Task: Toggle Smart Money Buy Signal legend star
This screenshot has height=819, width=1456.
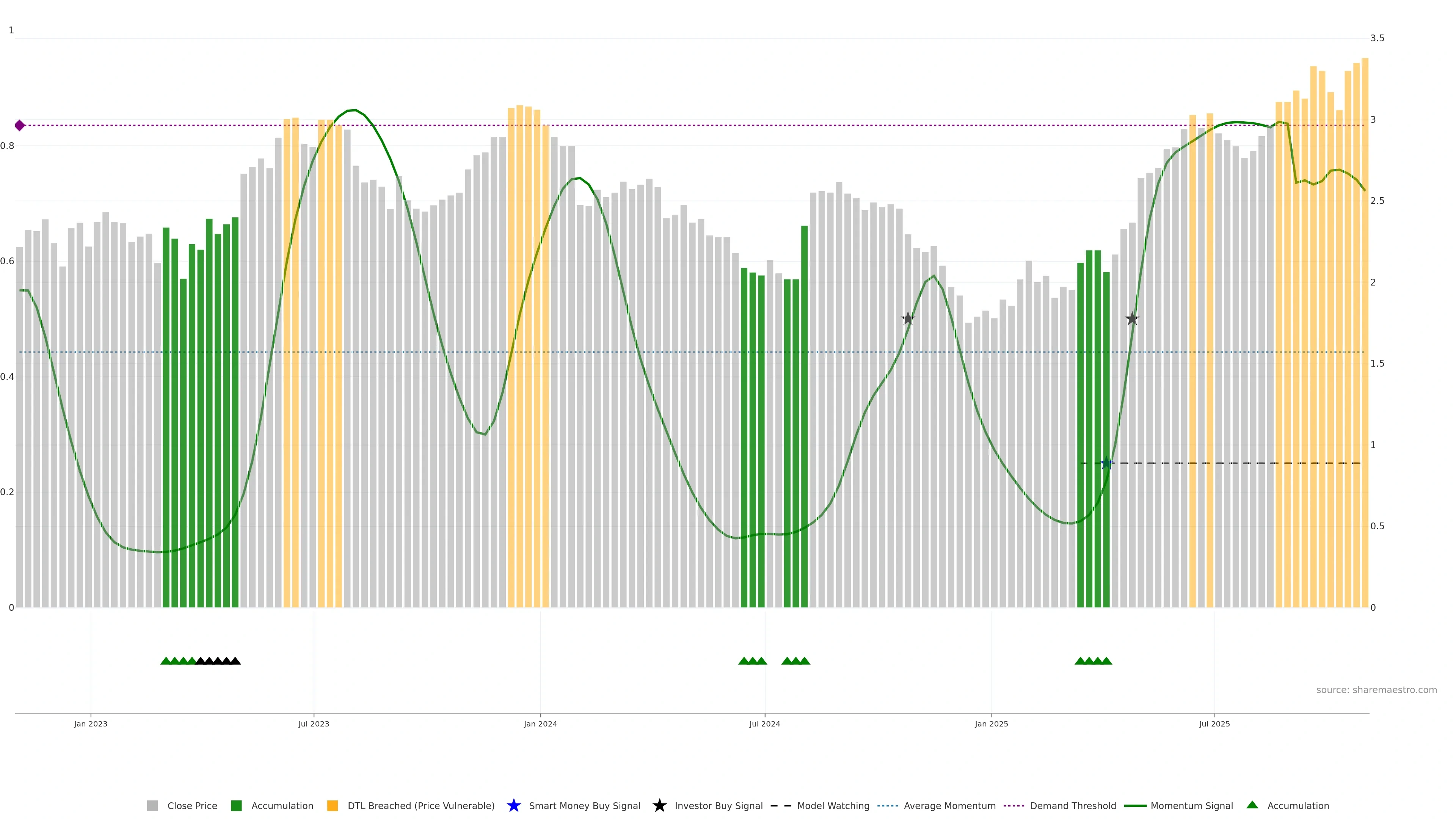Action: [x=513, y=806]
